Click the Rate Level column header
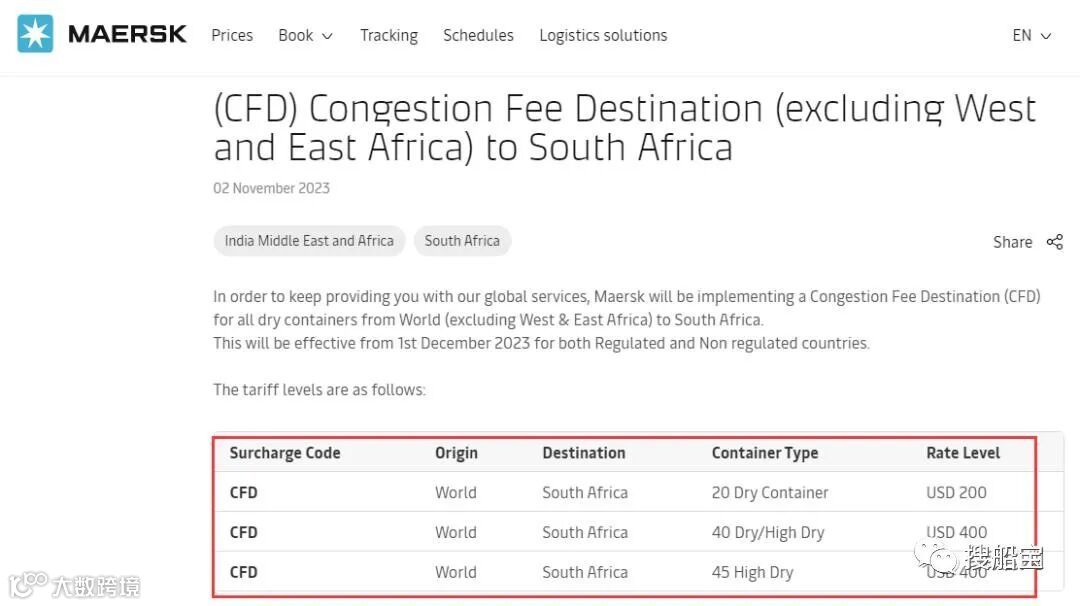 [x=963, y=453]
